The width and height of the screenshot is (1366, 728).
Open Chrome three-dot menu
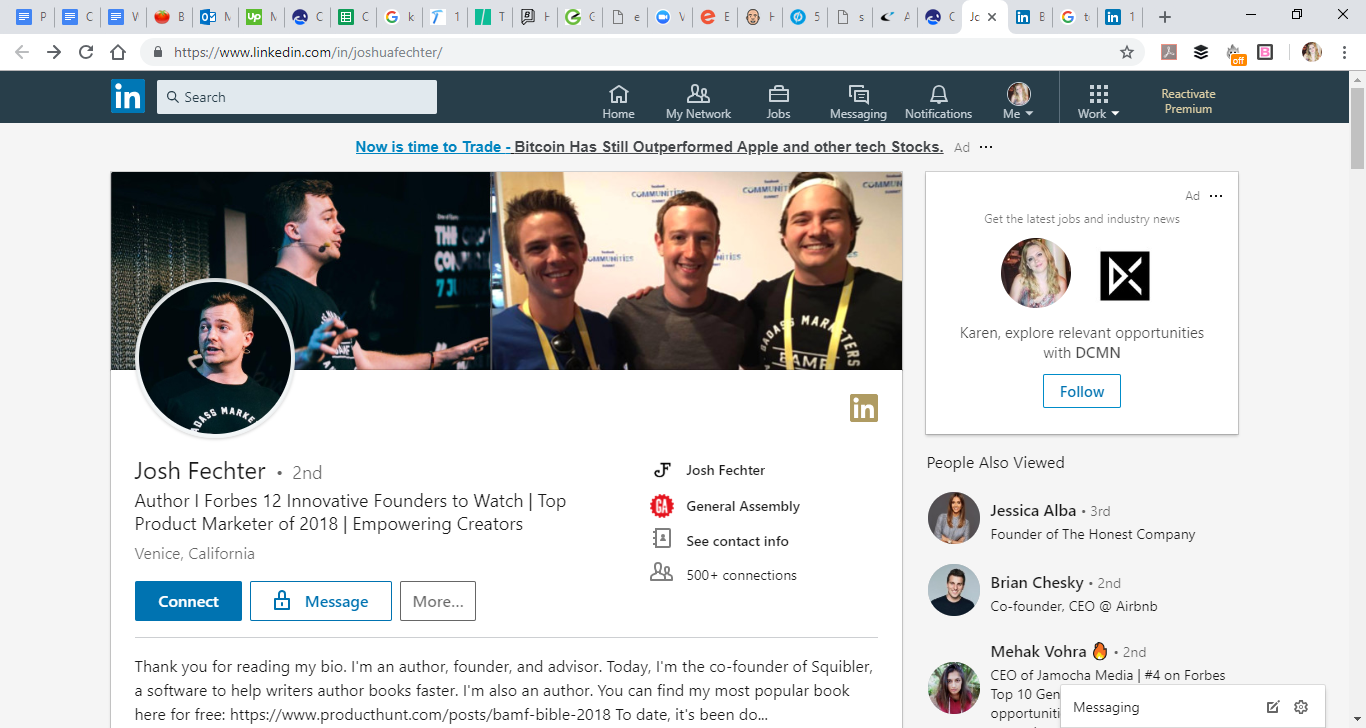(1345, 52)
